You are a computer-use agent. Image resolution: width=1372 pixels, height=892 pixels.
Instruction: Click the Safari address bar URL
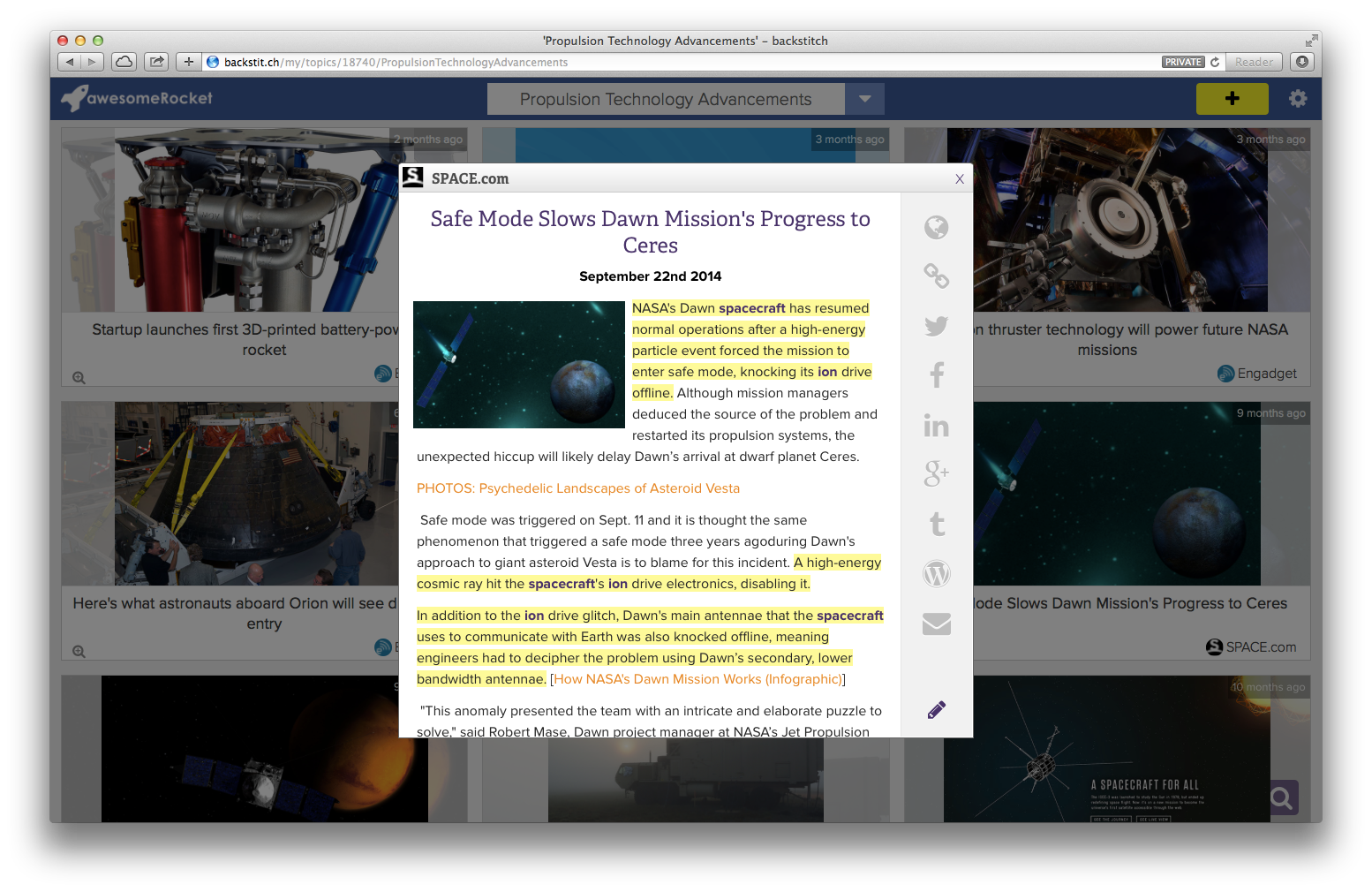point(396,62)
